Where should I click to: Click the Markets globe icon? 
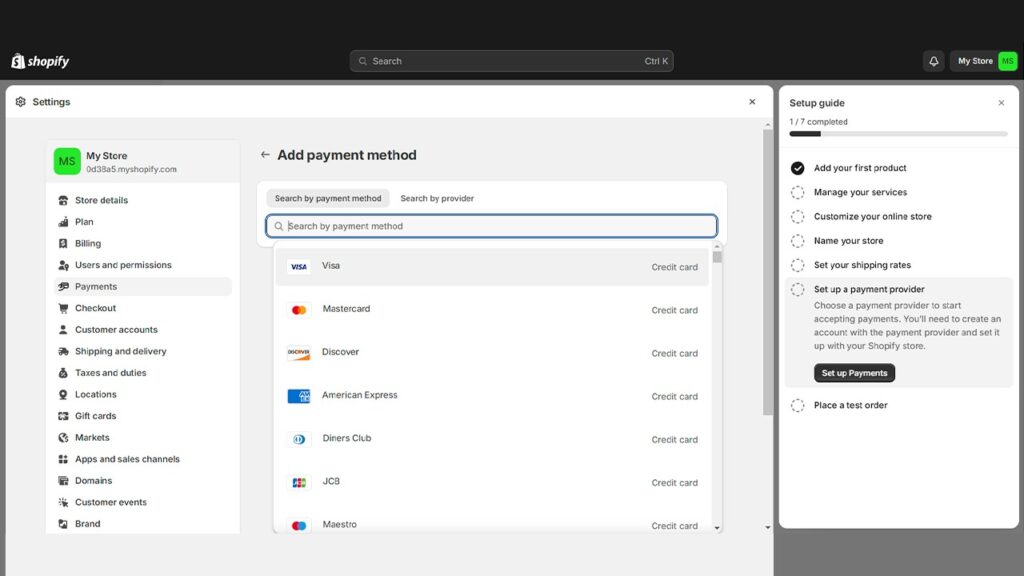point(63,437)
